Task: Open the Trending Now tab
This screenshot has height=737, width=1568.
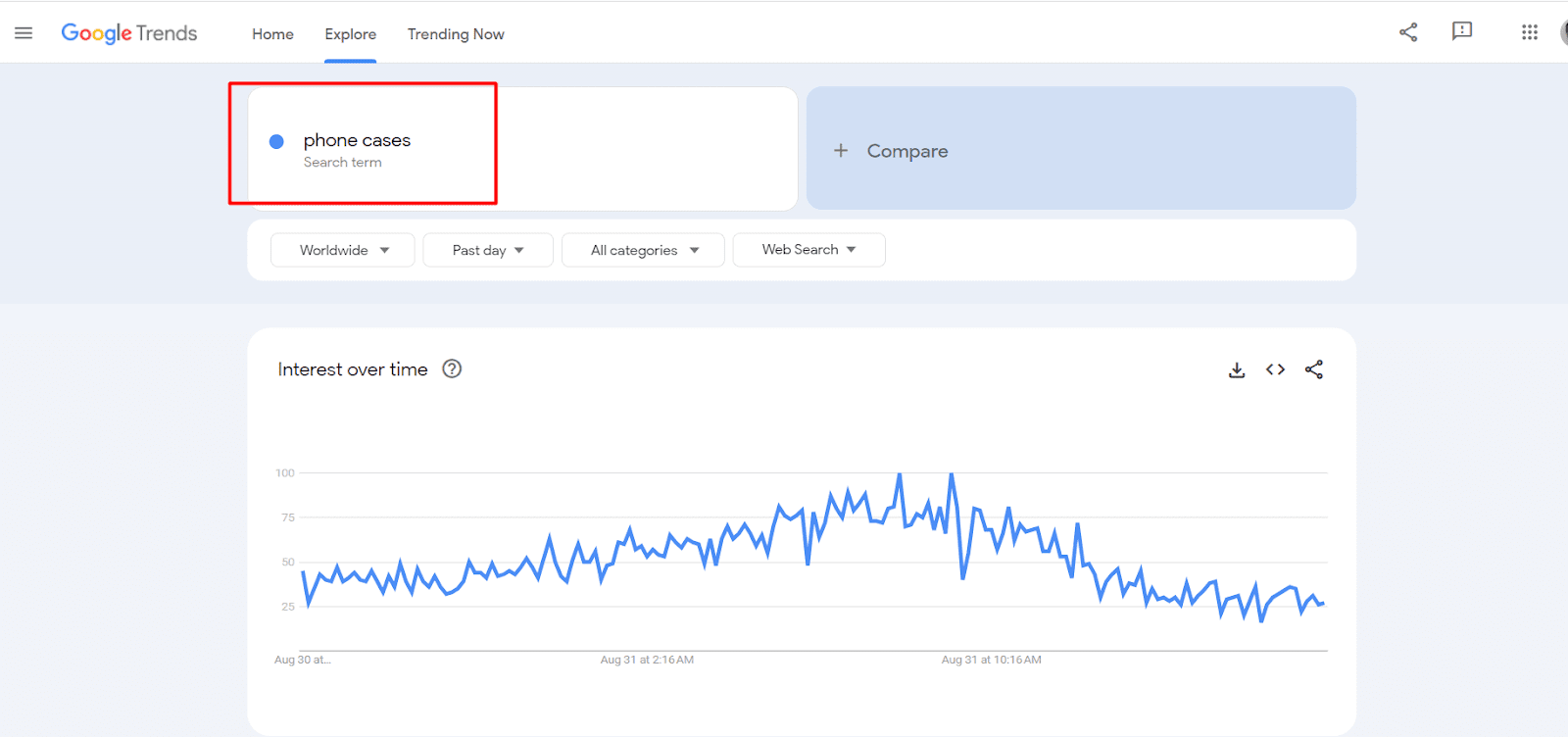Action: click(x=456, y=34)
